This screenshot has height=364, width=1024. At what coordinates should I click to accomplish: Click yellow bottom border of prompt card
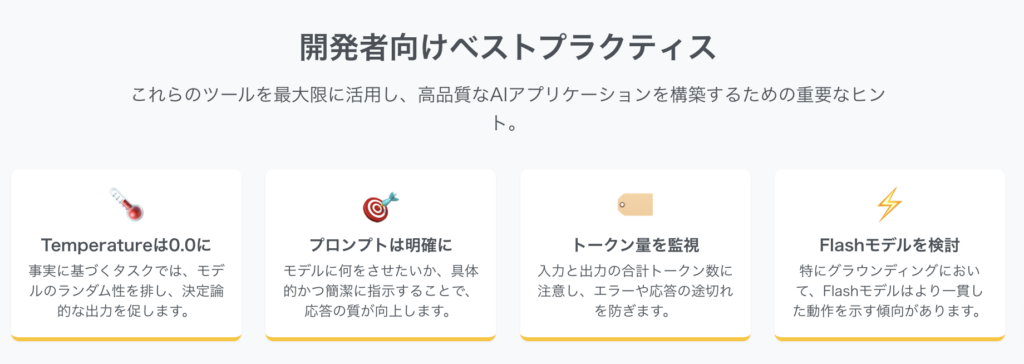pyautogui.click(x=380, y=339)
